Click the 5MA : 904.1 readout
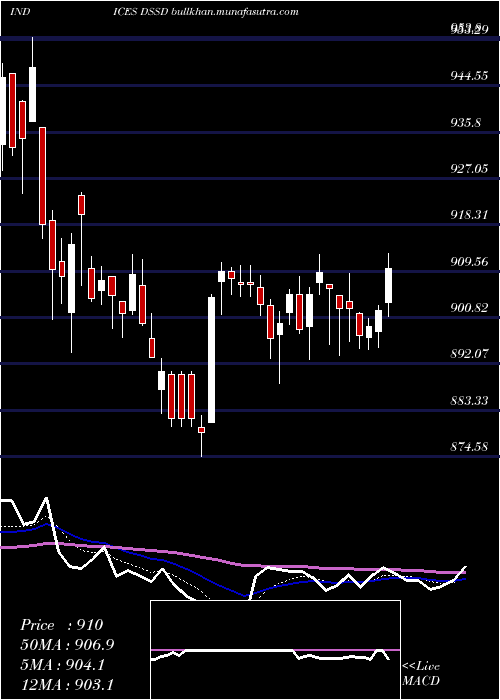The image size is (500, 700). coord(62,664)
